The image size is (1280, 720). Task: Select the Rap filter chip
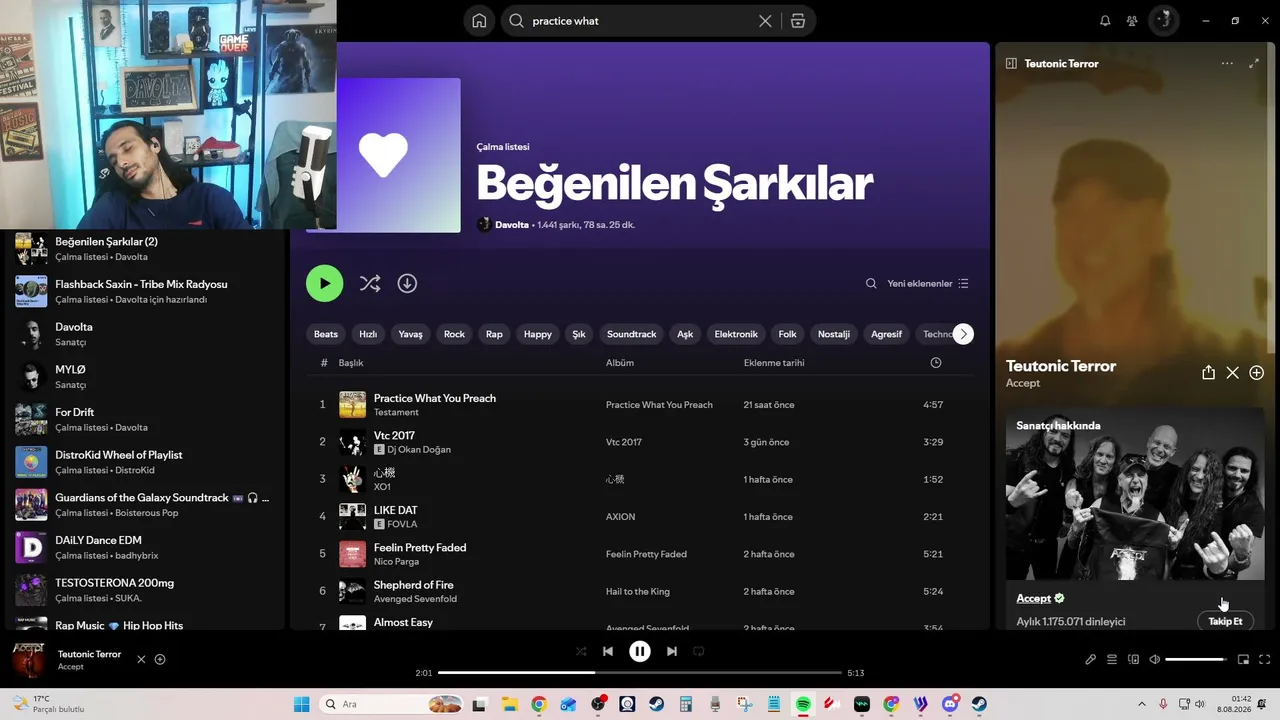tap(494, 334)
